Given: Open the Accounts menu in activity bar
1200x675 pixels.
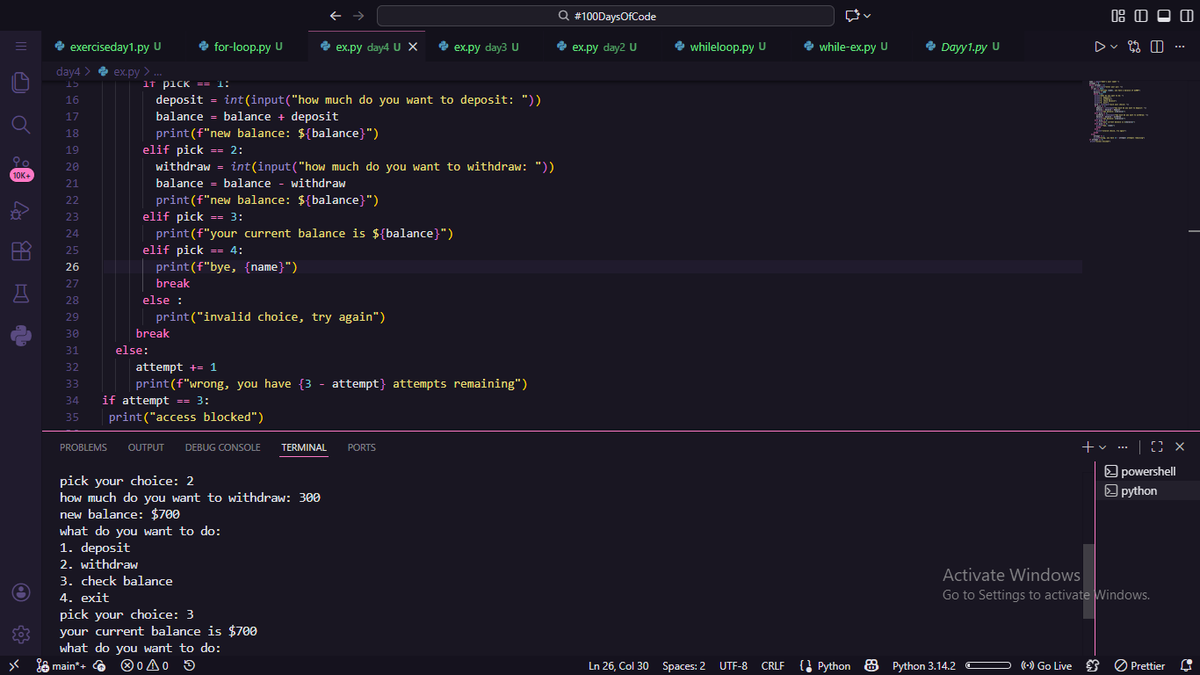Looking at the screenshot, I should coord(20,592).
